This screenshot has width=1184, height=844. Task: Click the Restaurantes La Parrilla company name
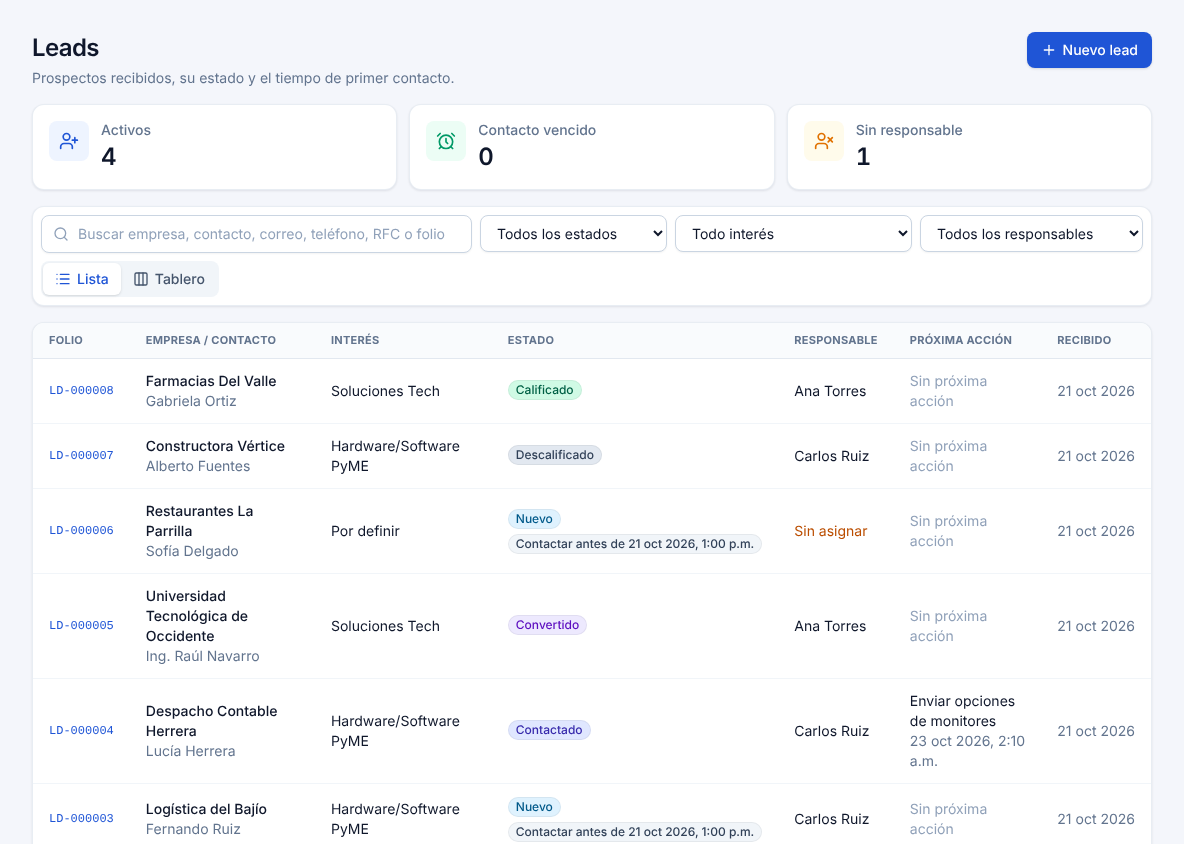coord(199,521)
